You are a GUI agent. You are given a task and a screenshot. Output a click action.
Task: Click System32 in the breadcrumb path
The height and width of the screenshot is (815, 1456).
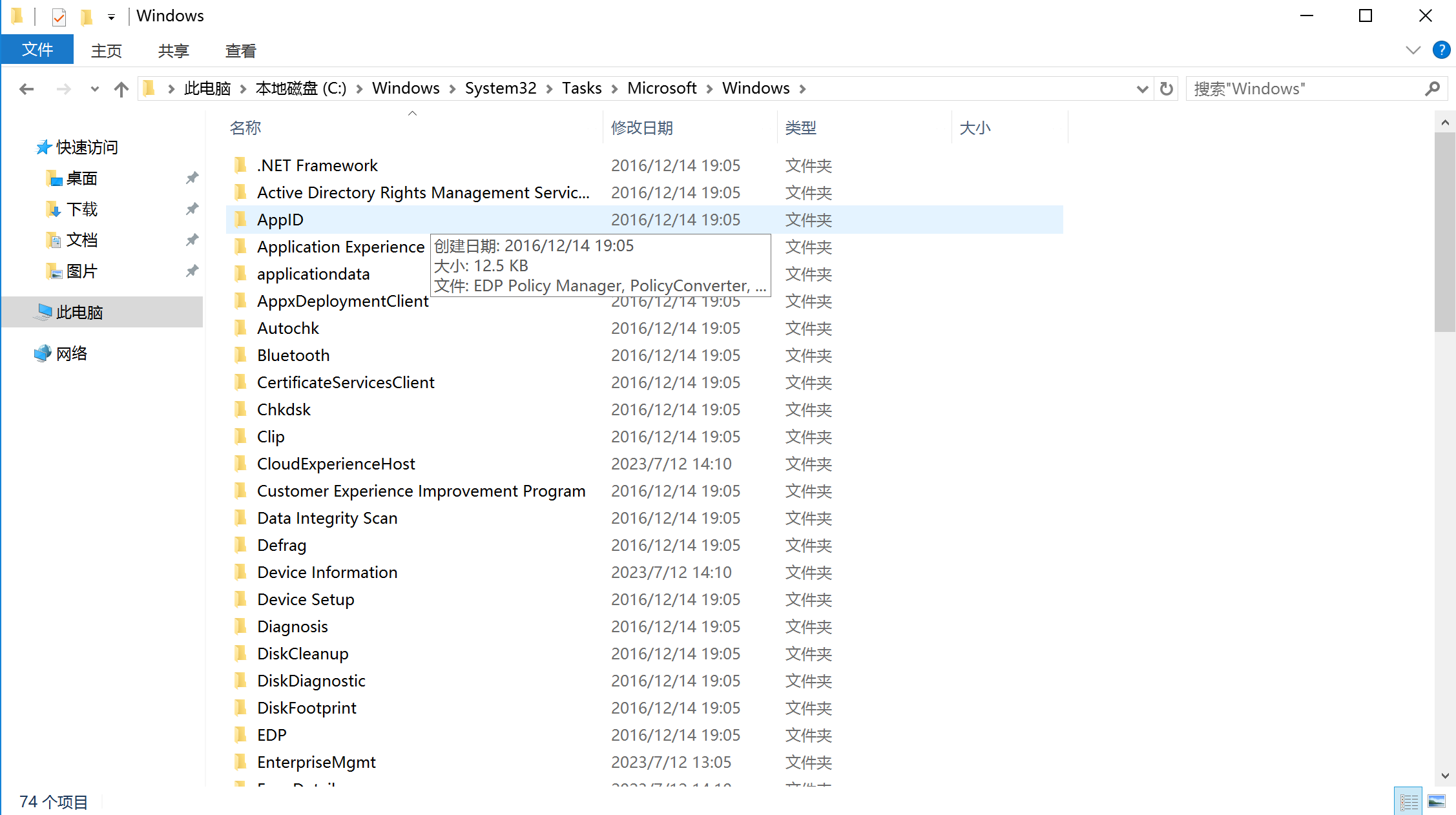tap(501, 88)
